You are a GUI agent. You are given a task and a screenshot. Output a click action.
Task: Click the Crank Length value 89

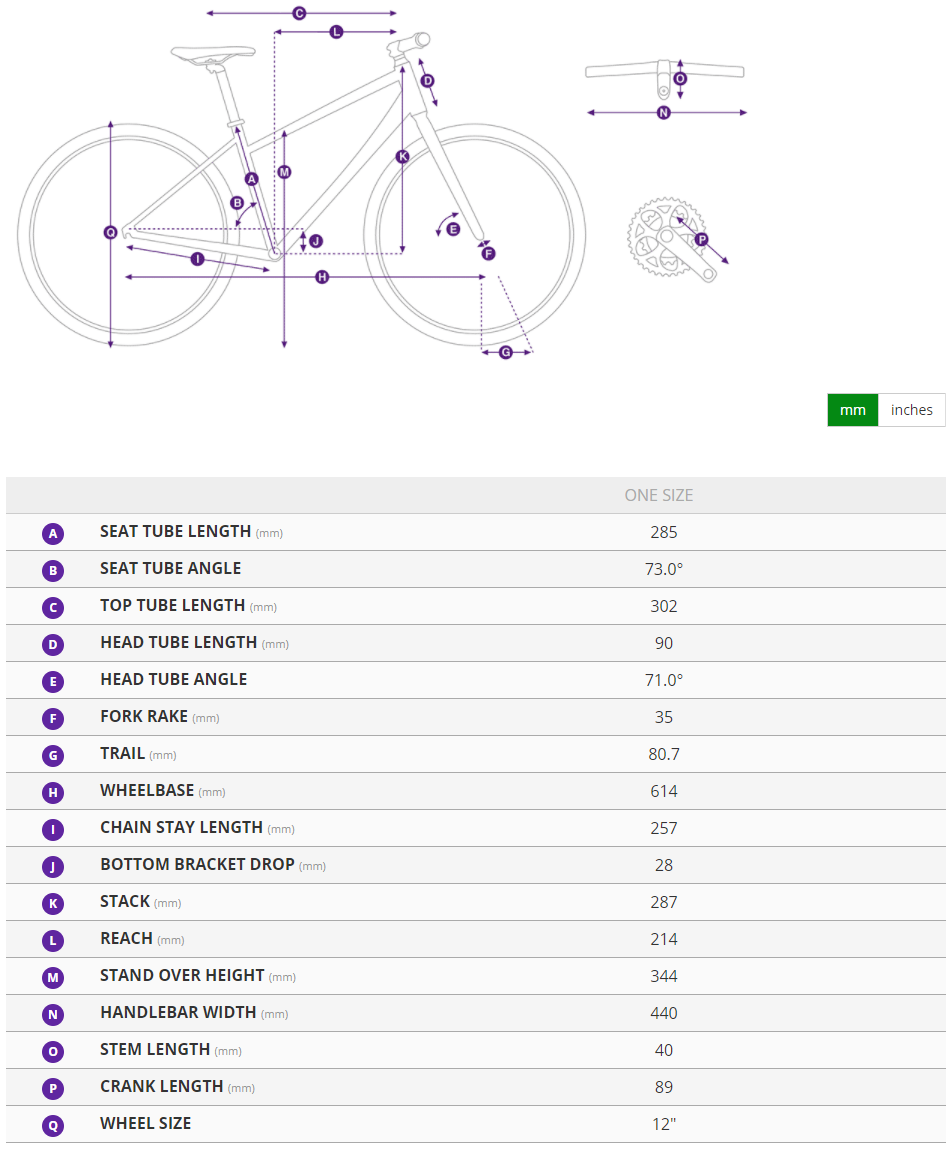click(663, 1087)
